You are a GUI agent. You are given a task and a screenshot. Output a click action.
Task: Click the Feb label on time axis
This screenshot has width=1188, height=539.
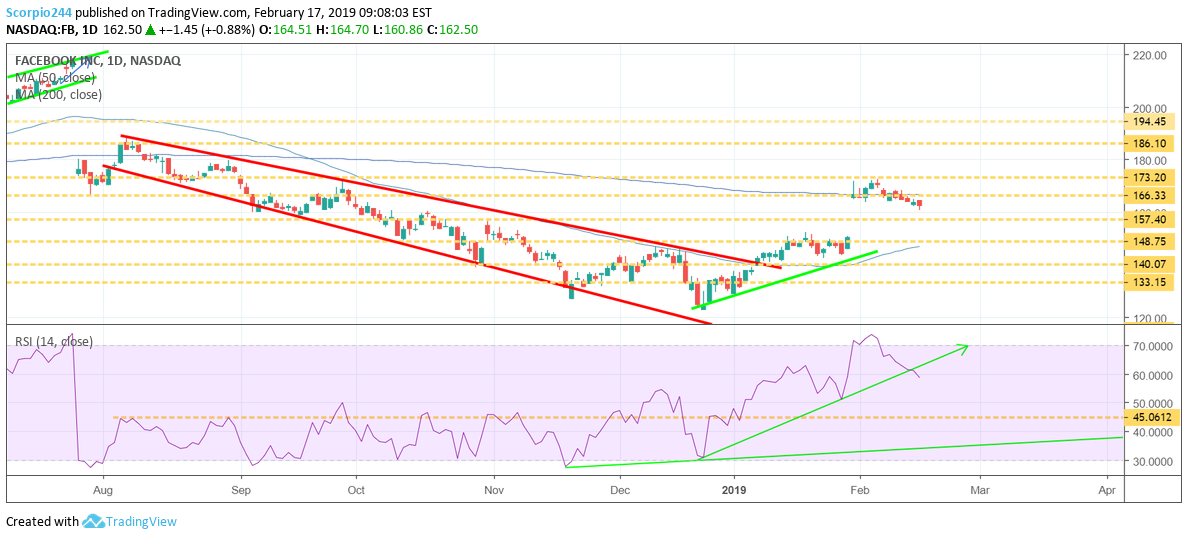(x=858, y=490)
